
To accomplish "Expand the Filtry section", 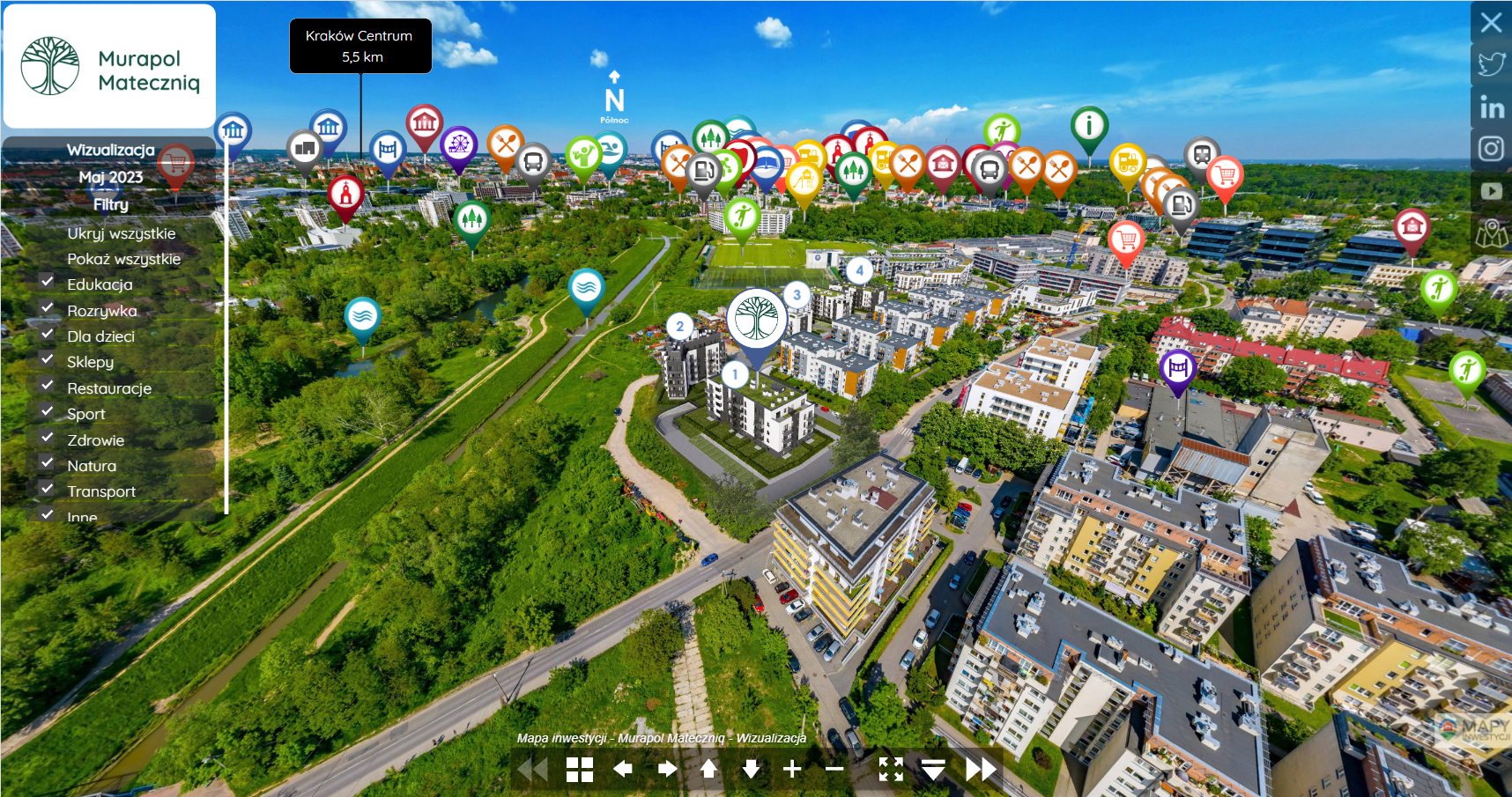I will (x=111, y=204).
